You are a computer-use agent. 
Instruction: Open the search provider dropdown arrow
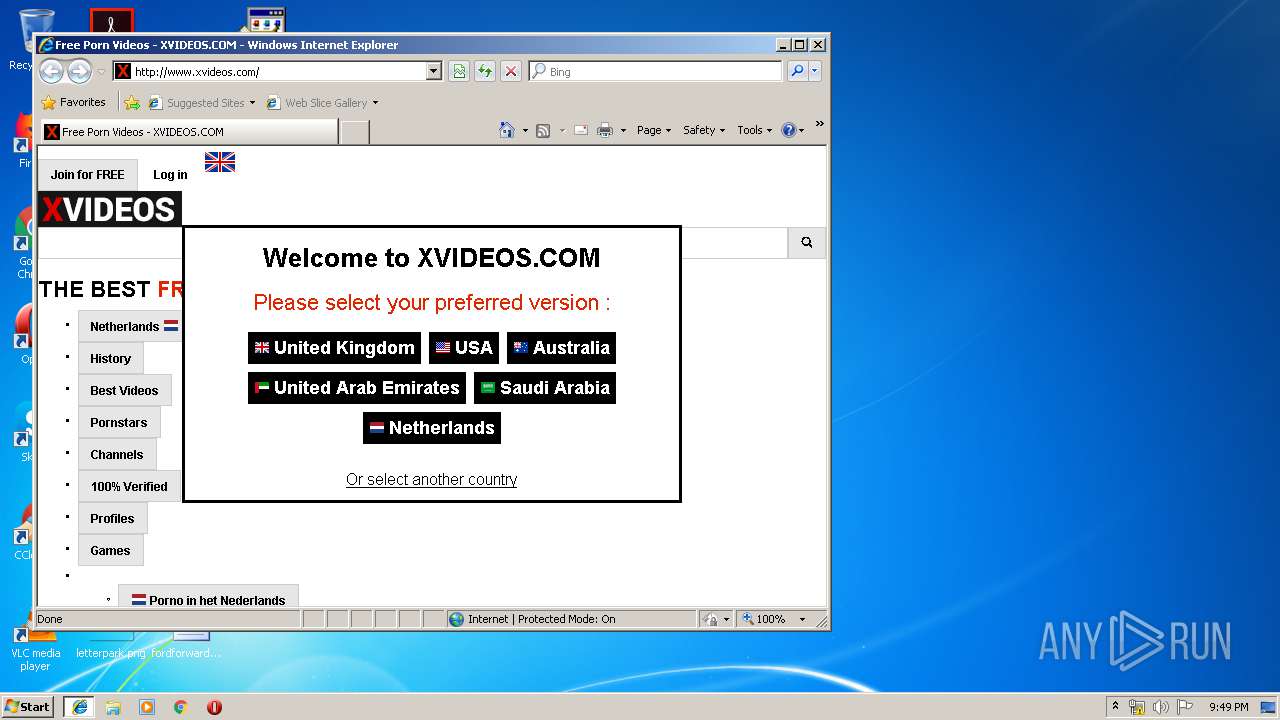click(815, 71)
